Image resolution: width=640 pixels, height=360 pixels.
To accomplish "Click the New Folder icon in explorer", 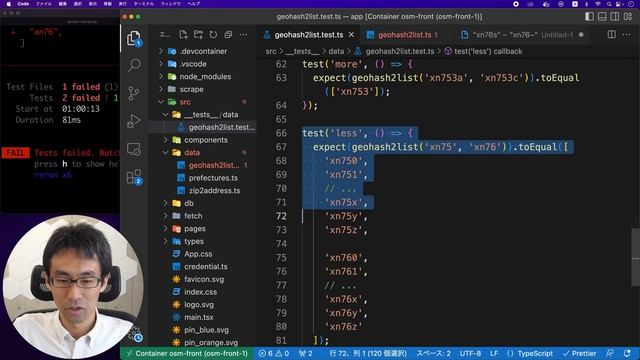I will [198, 35].
